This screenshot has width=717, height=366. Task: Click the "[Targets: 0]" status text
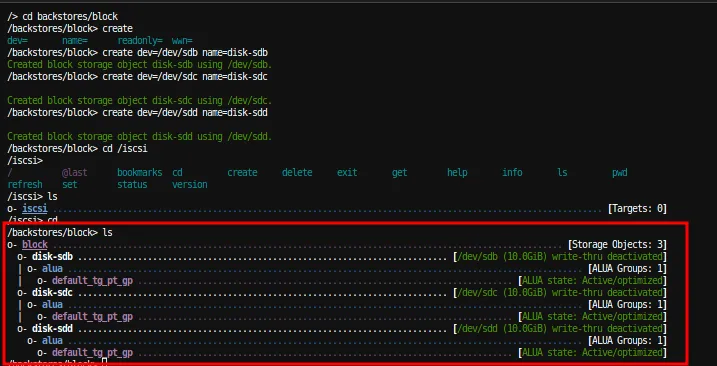click(637, 209)
